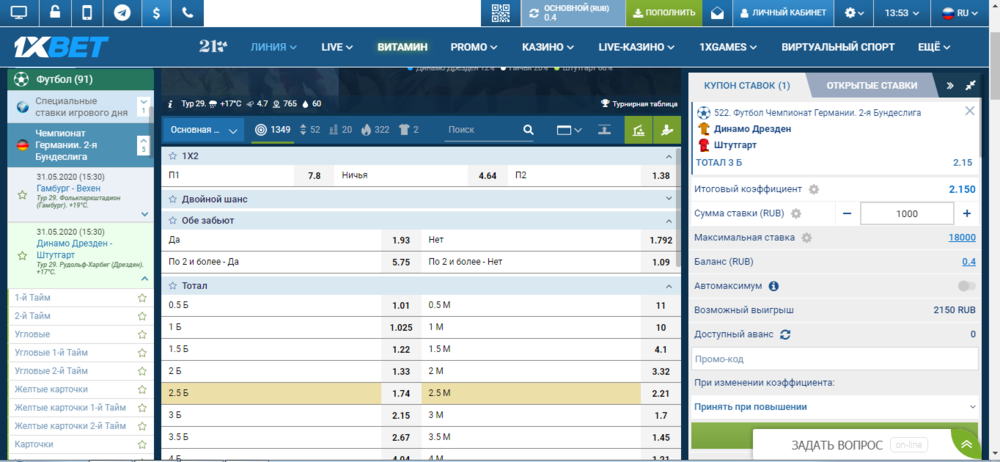The height and width of the screenshot is (462, 1000).
Task: Decrease the stake with minus button
Action: [847, 214]
